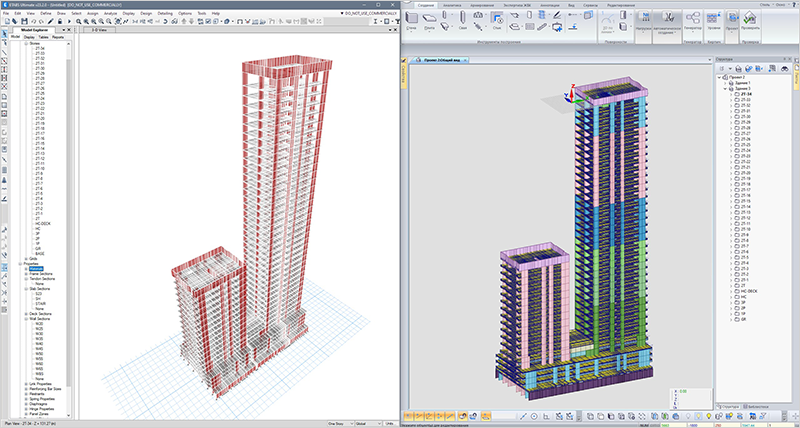Open the One Story dropdown in status bar
The height and width of the screenshot is (428, 800).
pyautogui.click(x=340, y=424)
